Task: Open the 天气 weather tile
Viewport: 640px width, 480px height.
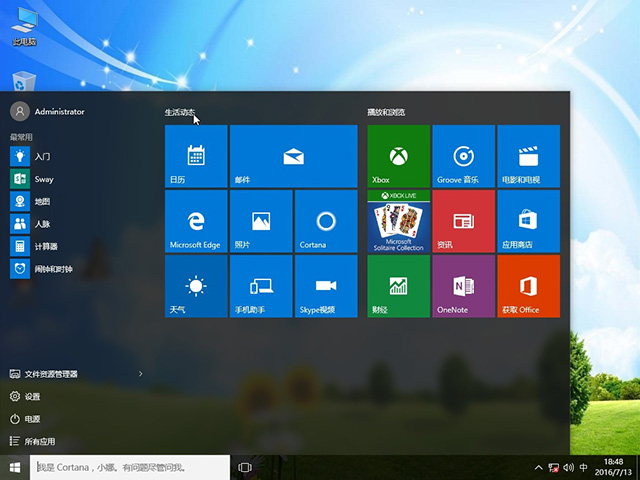Action: point(196,286)
